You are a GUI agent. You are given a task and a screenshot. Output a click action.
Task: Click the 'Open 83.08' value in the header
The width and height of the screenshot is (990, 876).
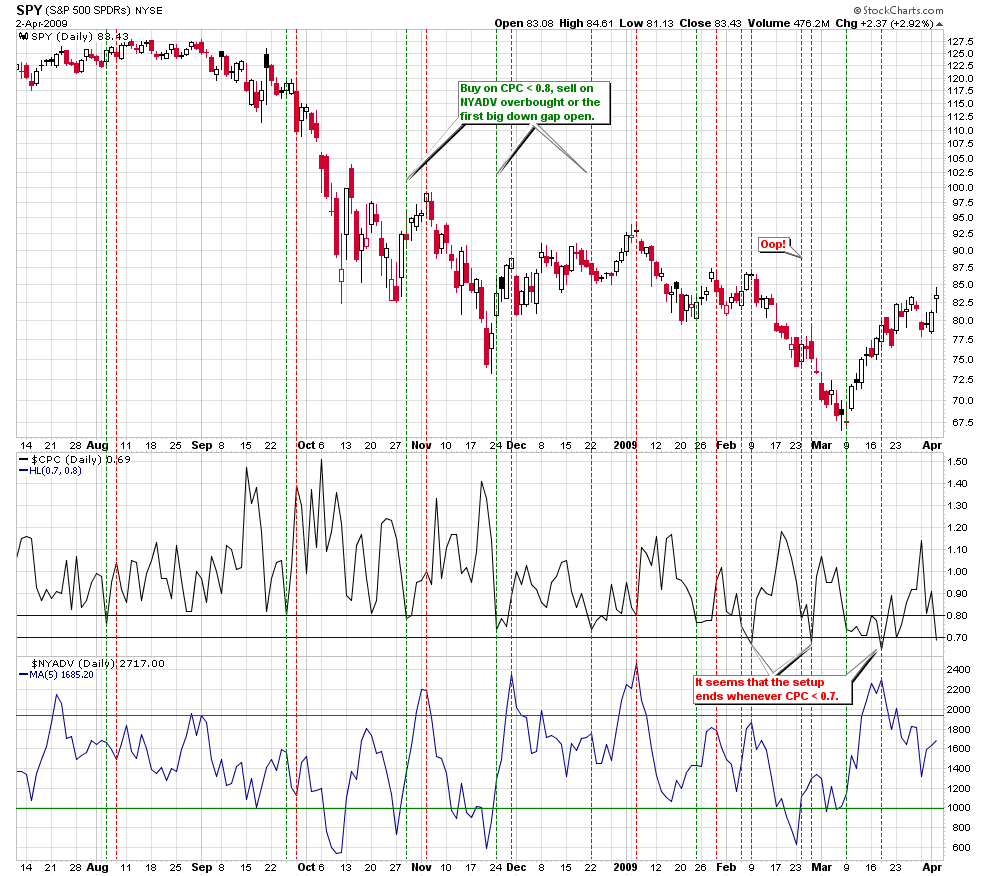[523, 23]
